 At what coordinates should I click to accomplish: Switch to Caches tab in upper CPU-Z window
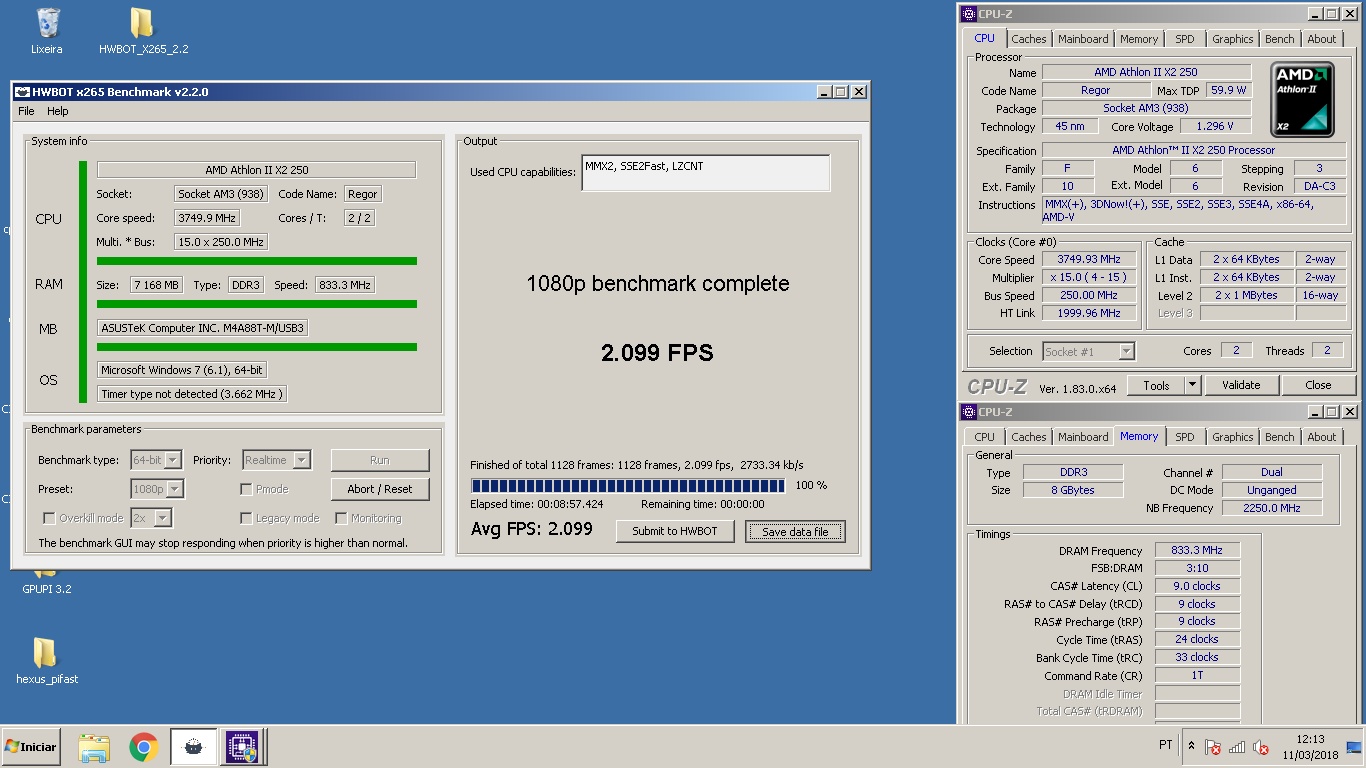(x=1028, y=39)
